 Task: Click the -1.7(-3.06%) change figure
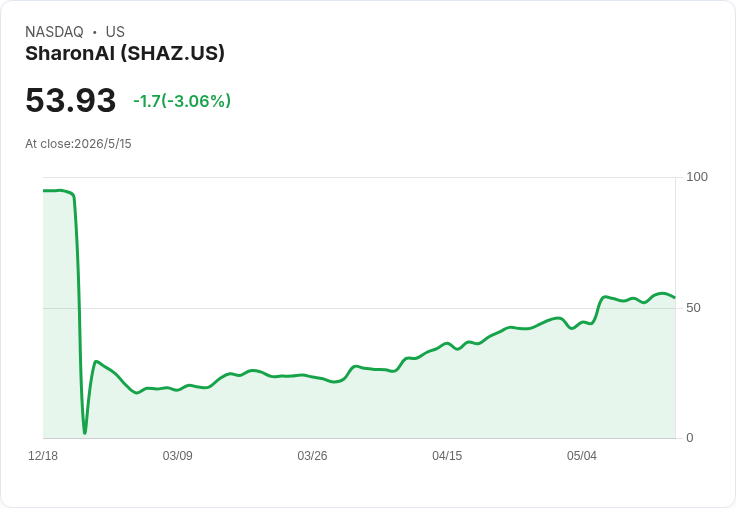pyautogui.click(x=182, y=101)
